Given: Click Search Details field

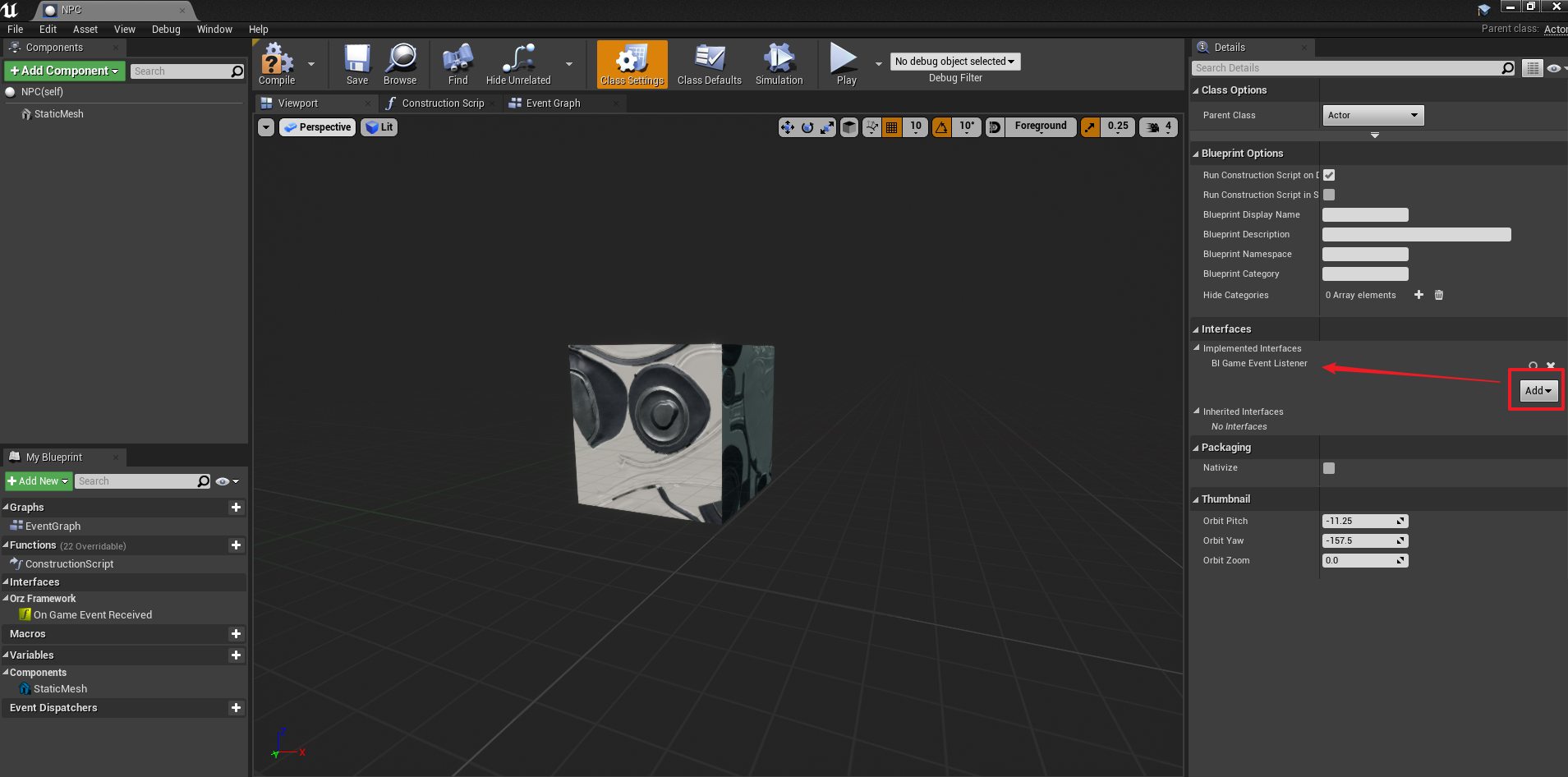Looking at the screenshot, I should pos(1354,68).
